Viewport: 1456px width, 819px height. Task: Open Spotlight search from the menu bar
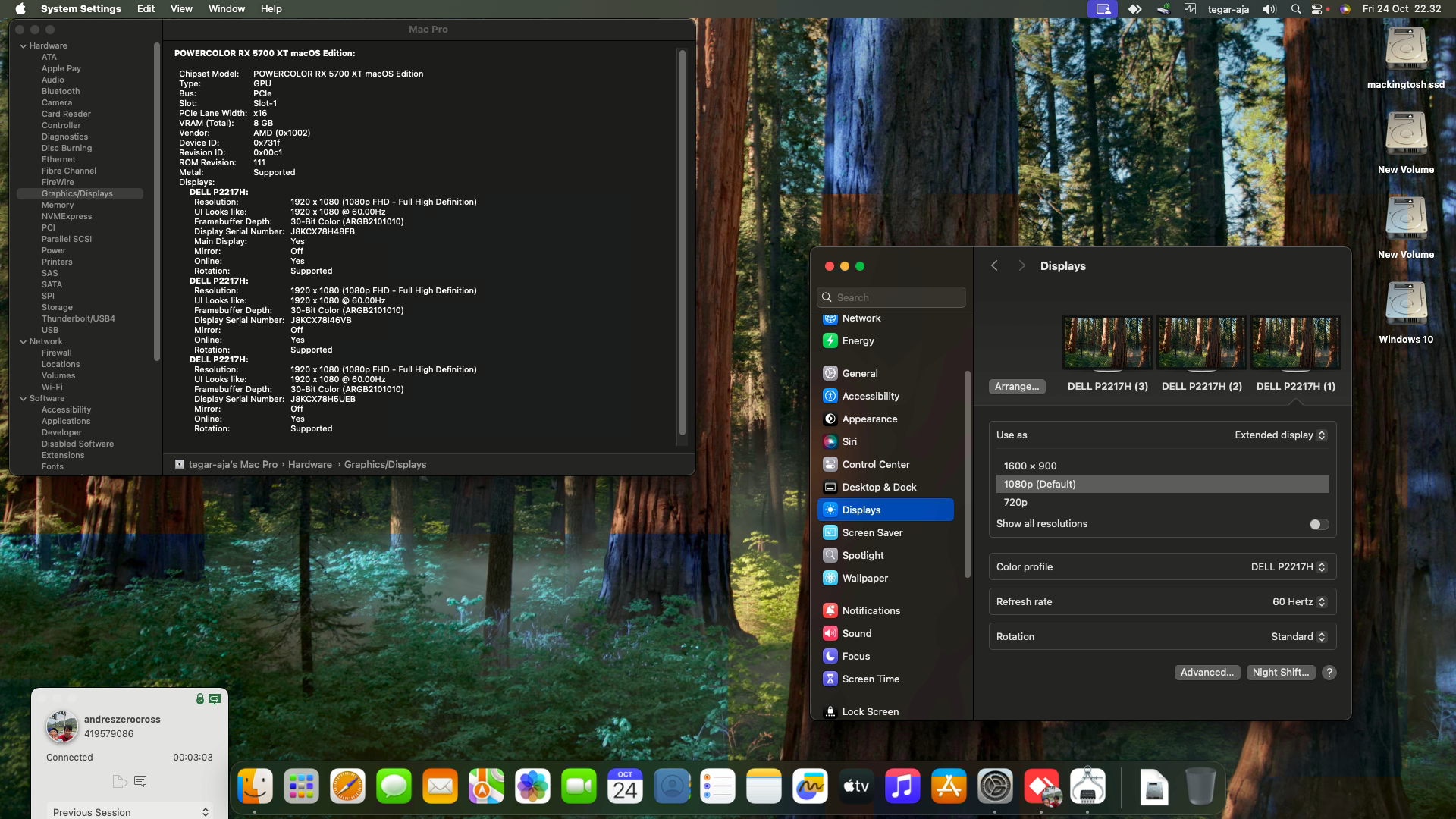(1296, 9)
